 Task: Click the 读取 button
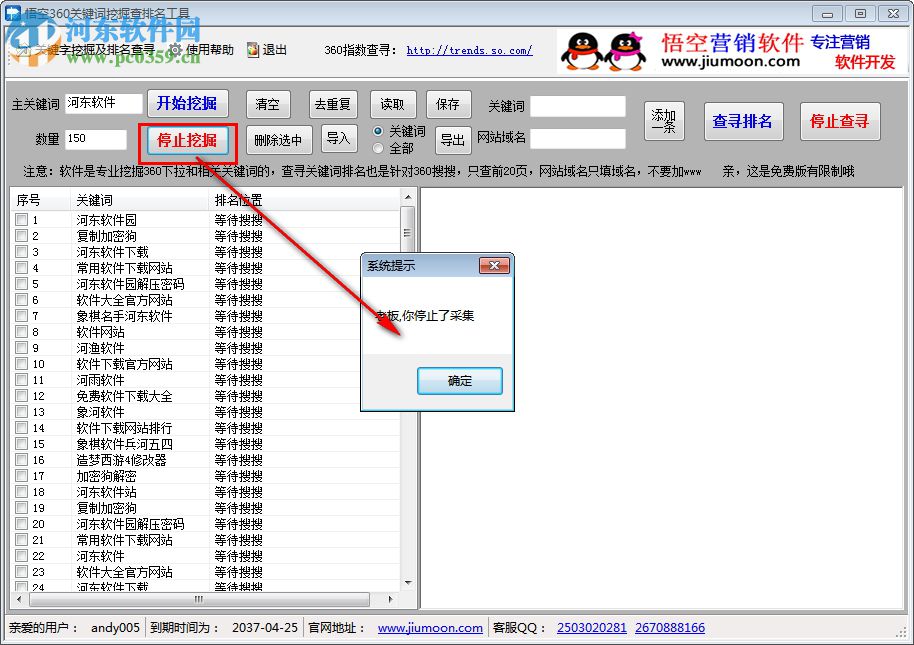pyautogui.click(x=393, y=104)
